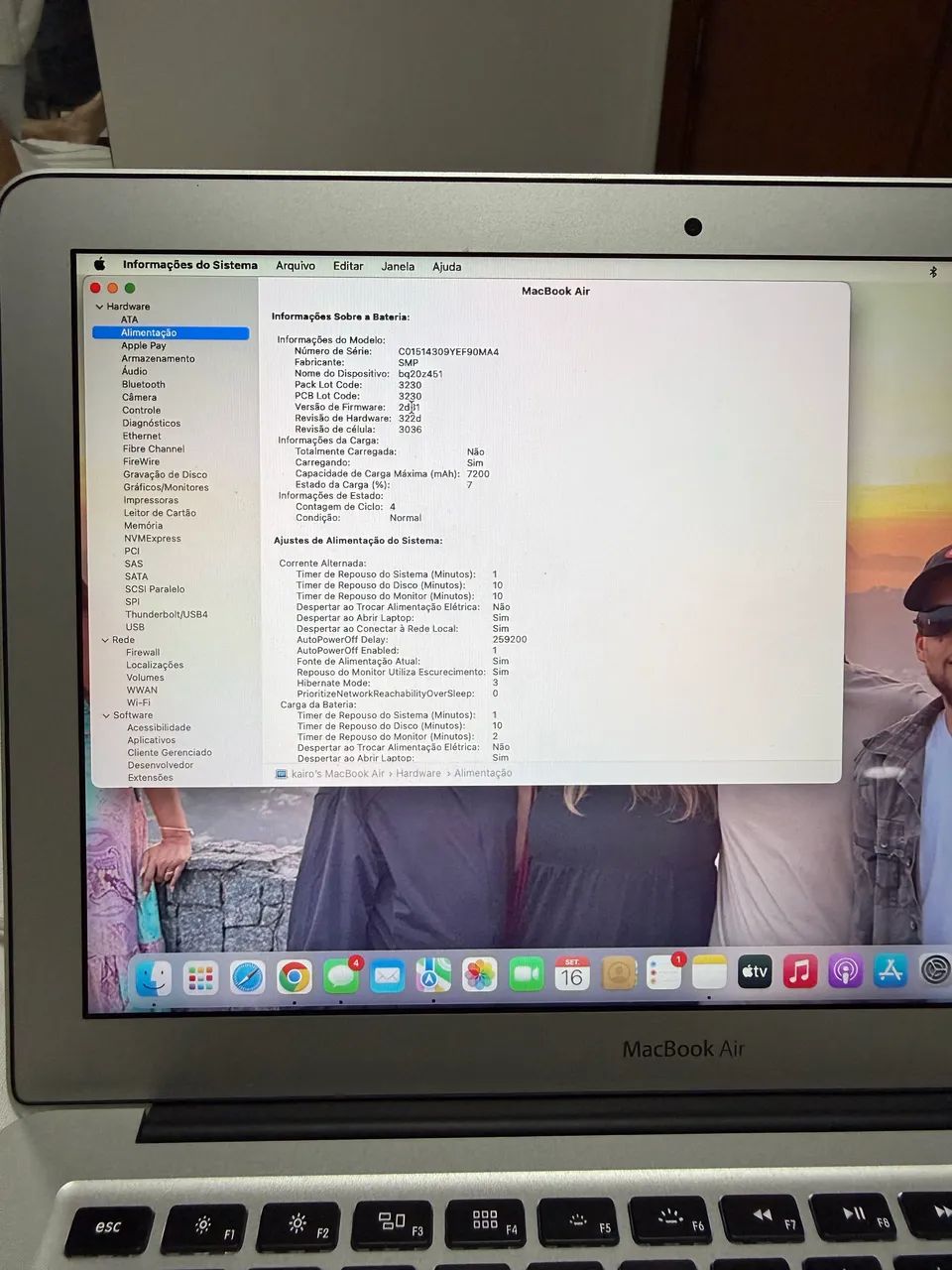This screenshot has height=1270, width=952.
Task: Select Firewall under Rede
Action: tap(143, 653)
